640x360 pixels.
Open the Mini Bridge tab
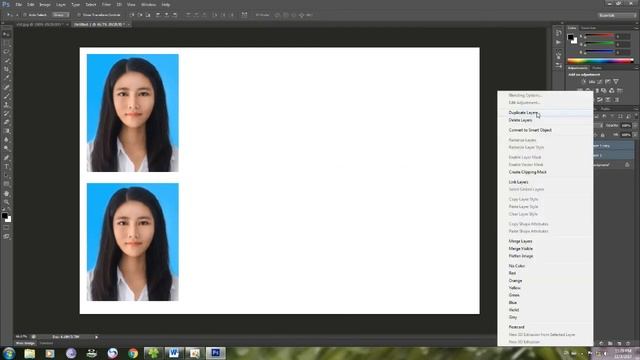pos(25,344)
